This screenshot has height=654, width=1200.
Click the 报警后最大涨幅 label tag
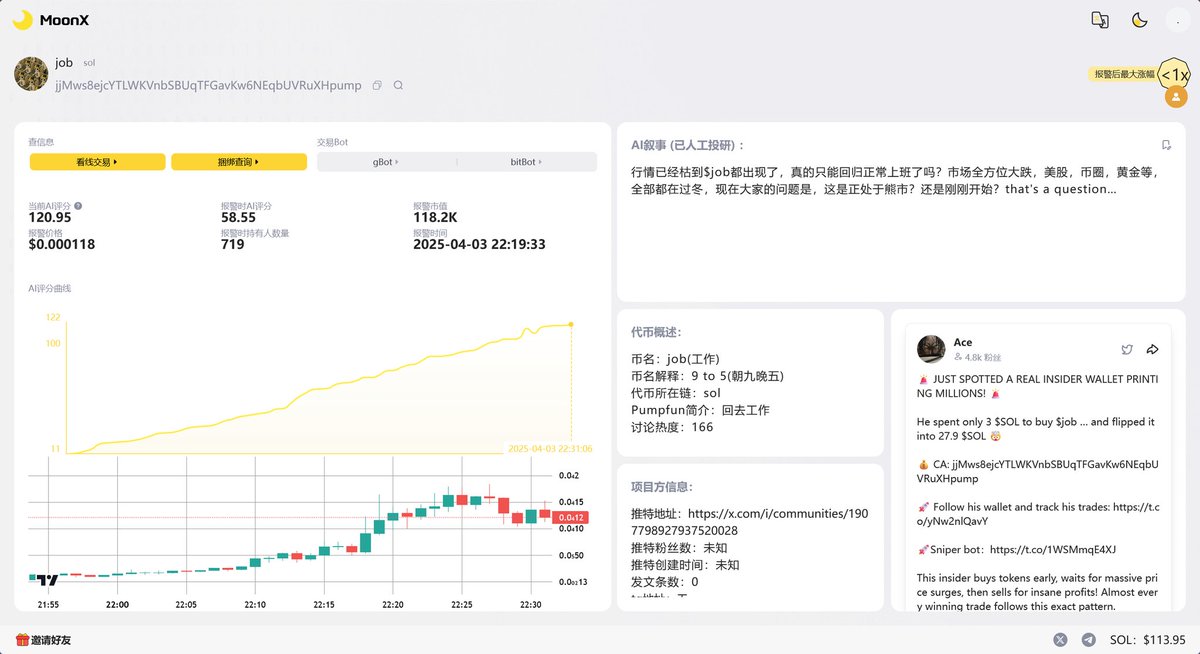coord(1124,74)
